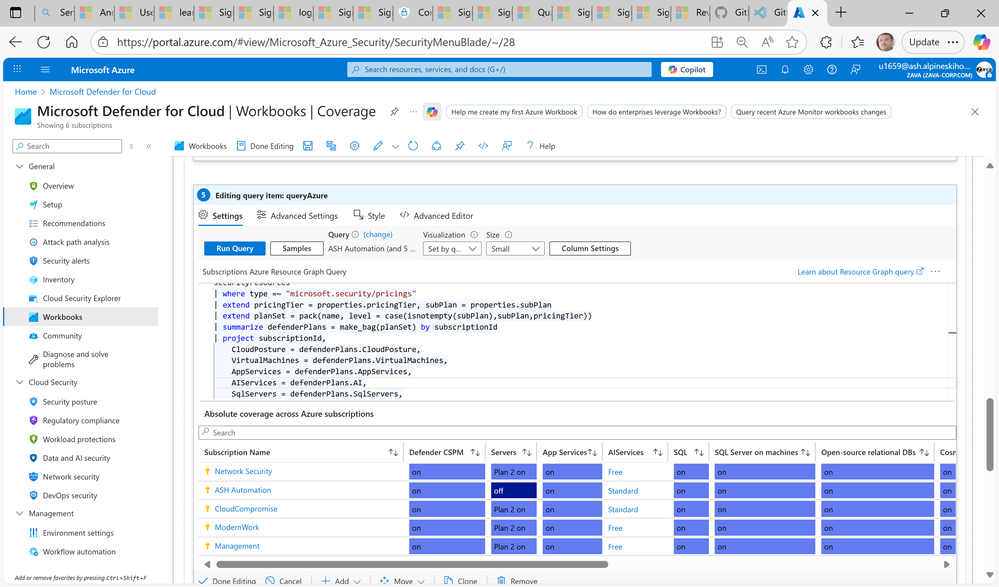Image resolution: width=999 pixels, height=587 pixels.
Task: Collapse the General section in sidebar
Action: [20, 167]
